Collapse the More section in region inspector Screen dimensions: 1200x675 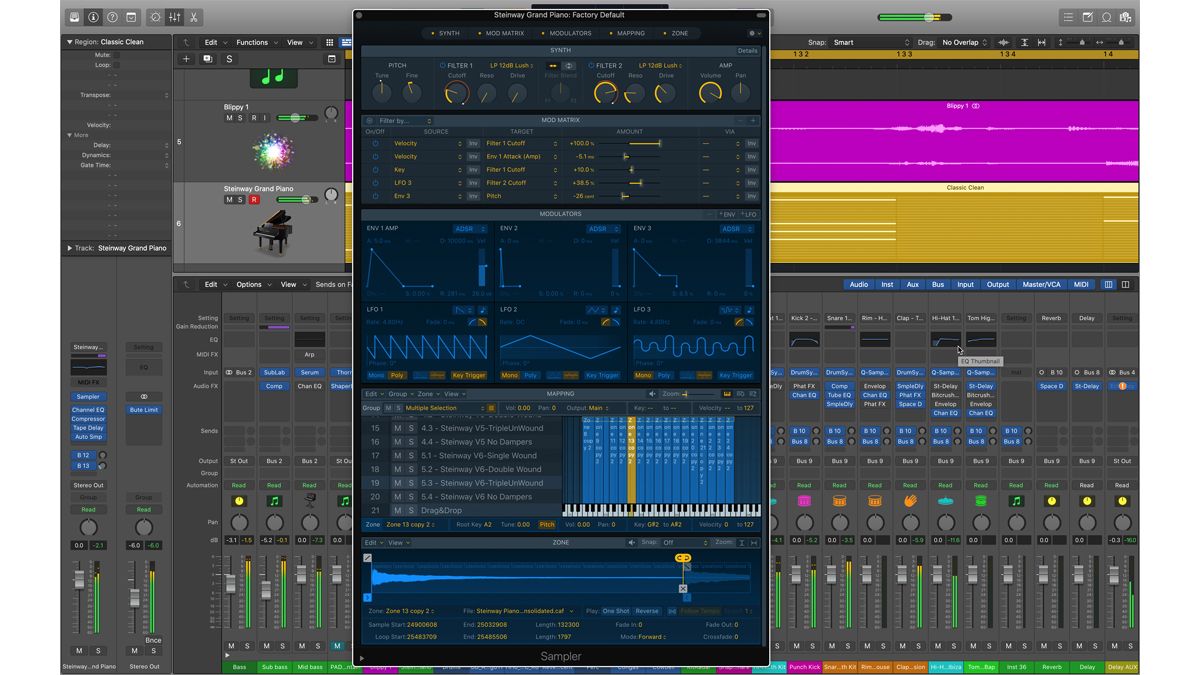tap(70, 135)
